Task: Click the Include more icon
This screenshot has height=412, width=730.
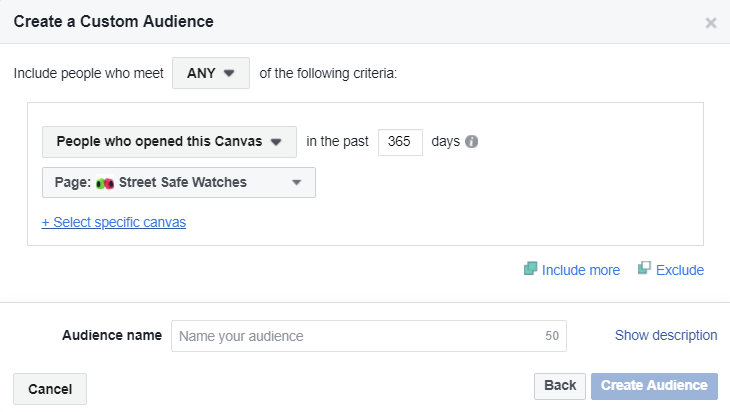Action: pos(530,269)
